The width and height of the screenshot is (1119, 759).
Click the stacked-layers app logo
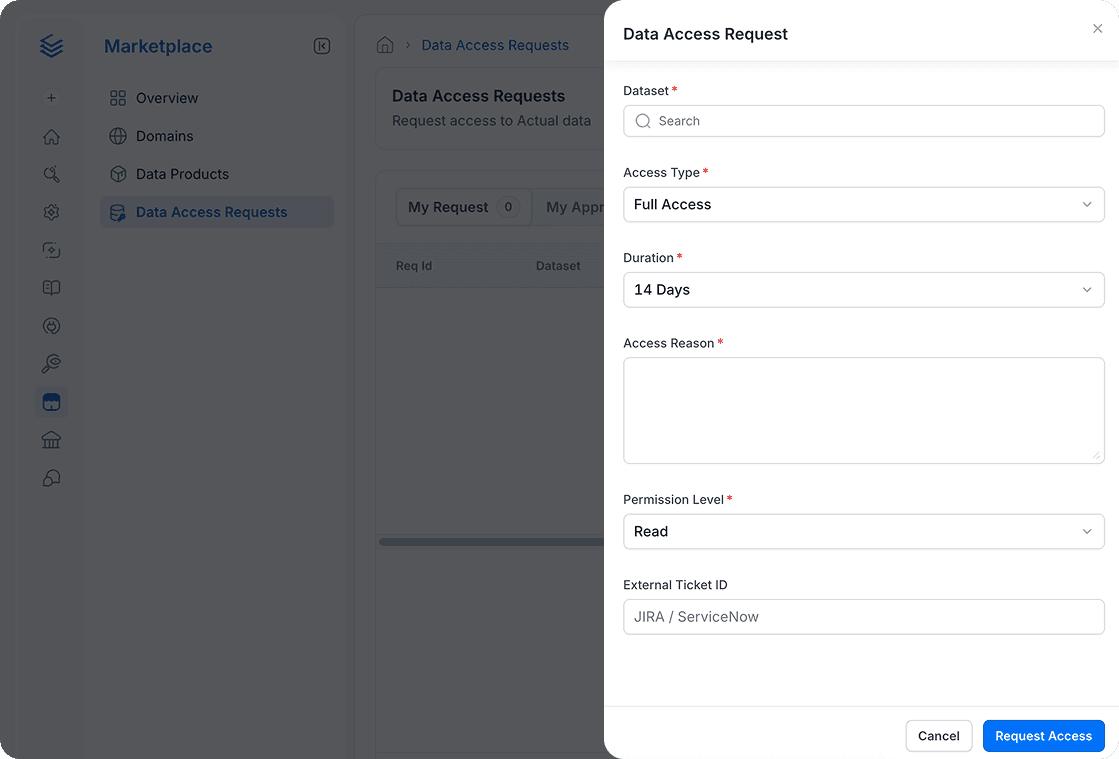click(x=51, y=46)
